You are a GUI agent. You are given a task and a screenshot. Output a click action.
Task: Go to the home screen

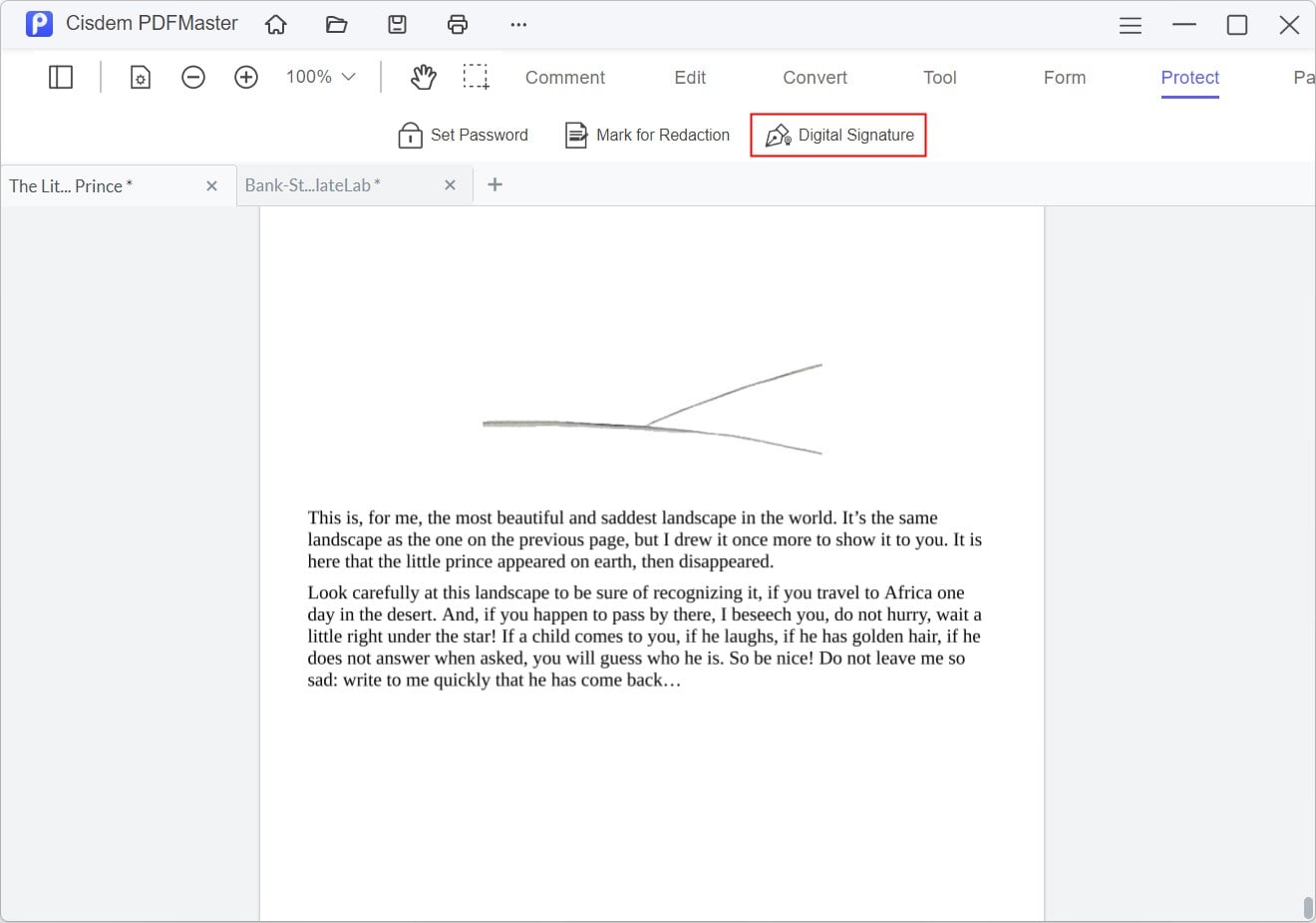(x=275, y=24)
